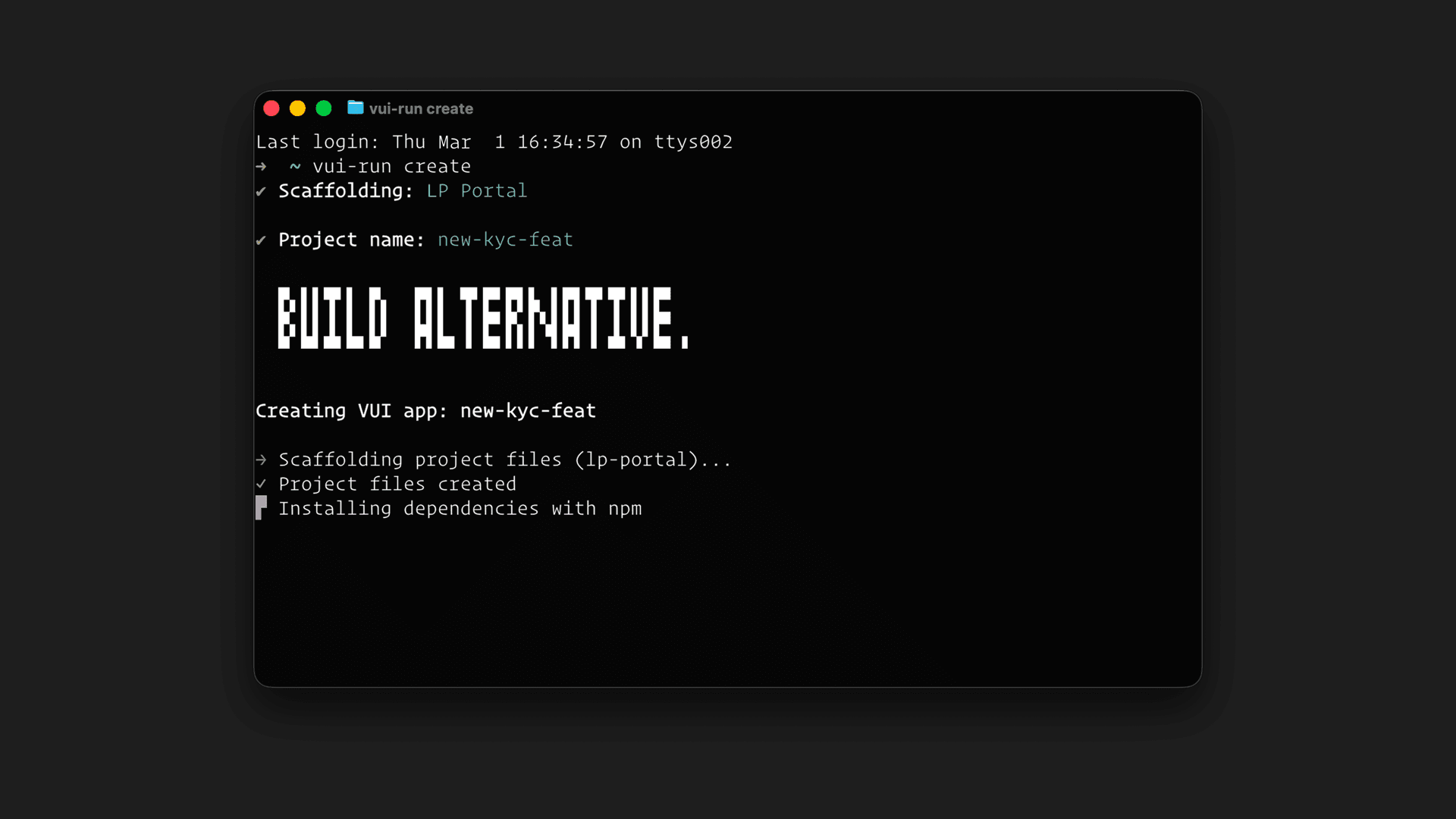1456x819 pixels.
Task: Click the checkmark beside 'Scaffolding:'
Action: (261, 191)
